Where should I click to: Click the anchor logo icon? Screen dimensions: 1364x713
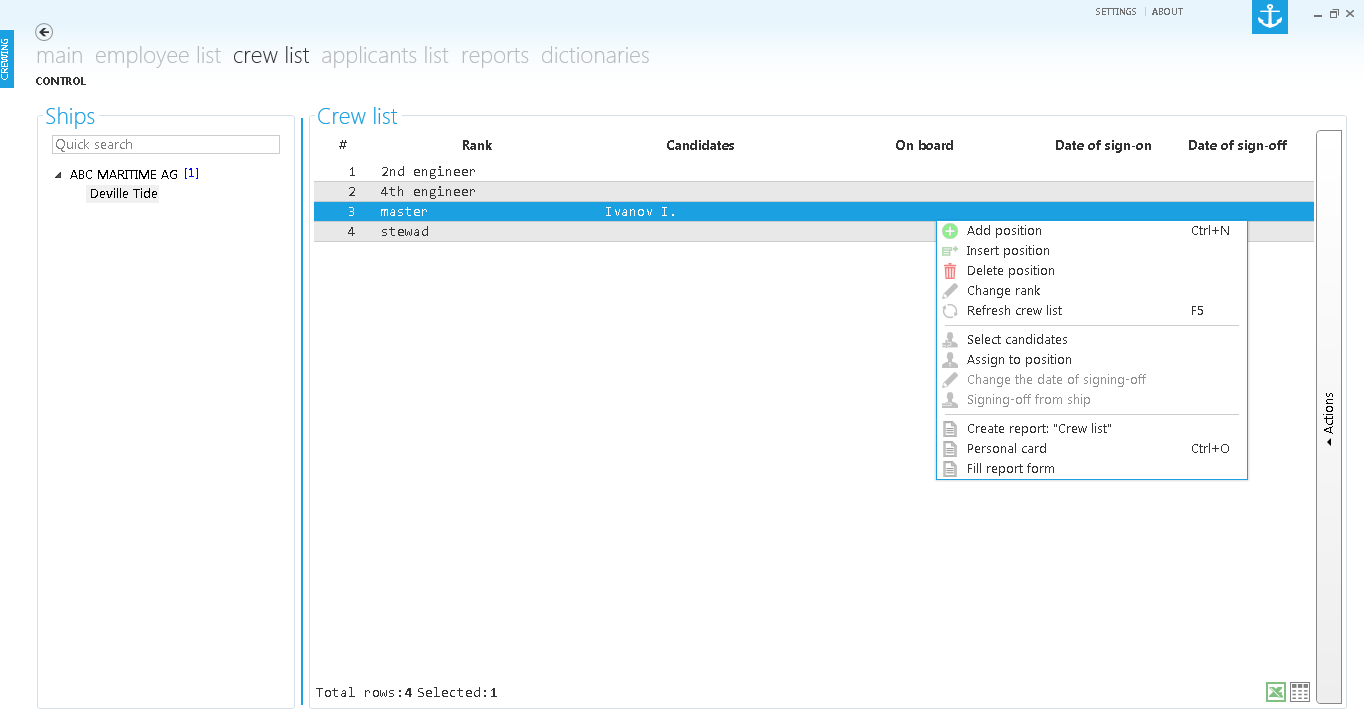pyautogui.click(x=1270, y=17)
